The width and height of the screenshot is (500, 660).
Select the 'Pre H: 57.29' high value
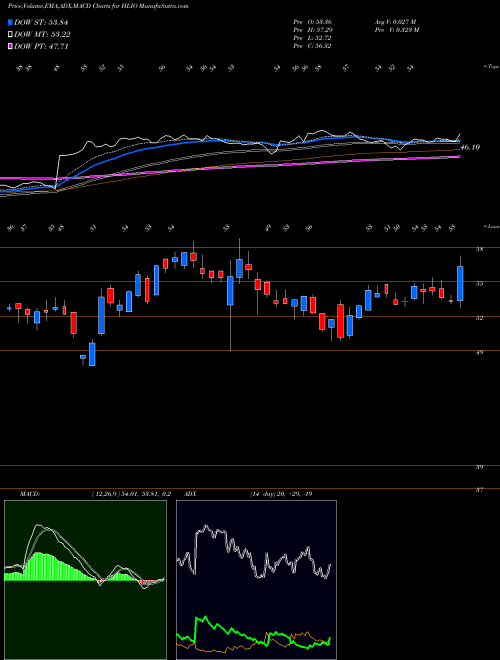click(x=315, y=30)
